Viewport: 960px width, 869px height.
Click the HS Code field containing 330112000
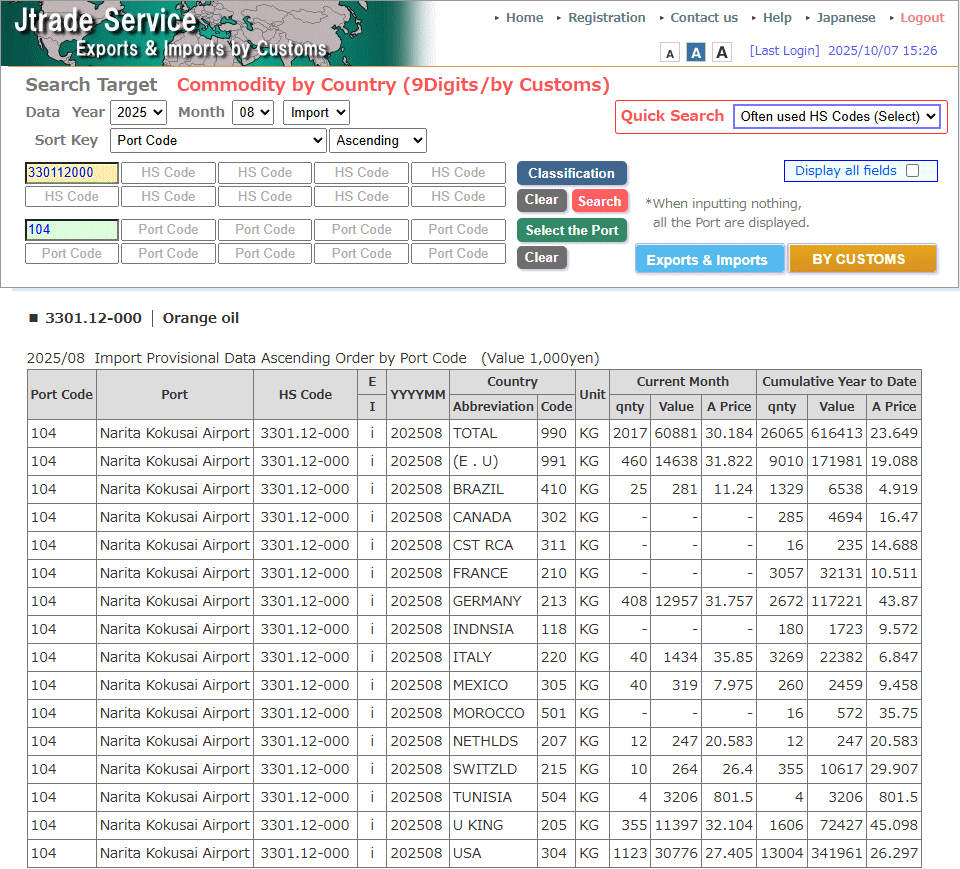pyautogui.click(x=72, y=173)
